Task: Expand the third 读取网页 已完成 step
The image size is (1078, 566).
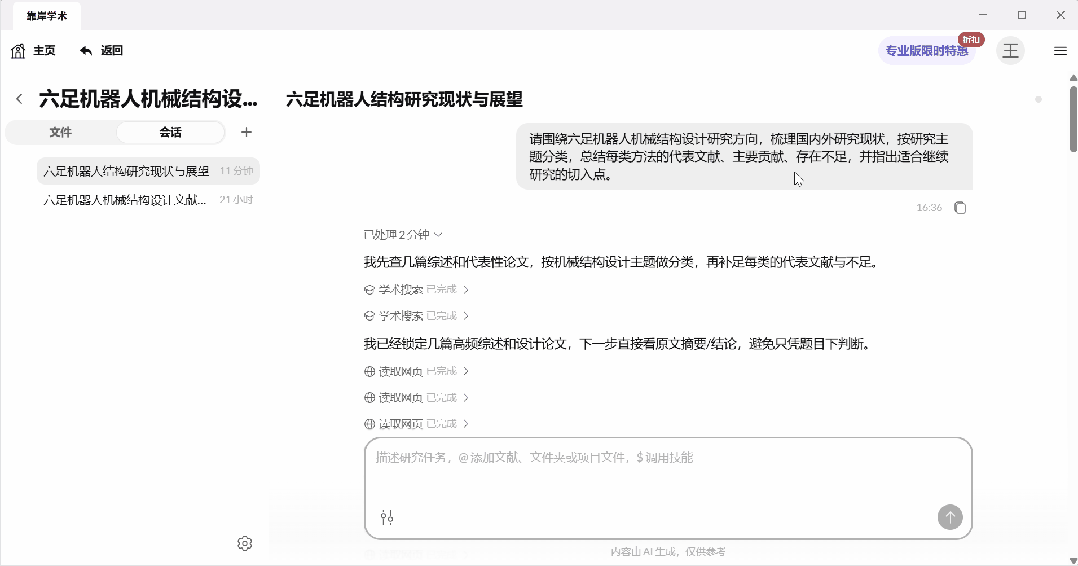Action: point(416,424)
